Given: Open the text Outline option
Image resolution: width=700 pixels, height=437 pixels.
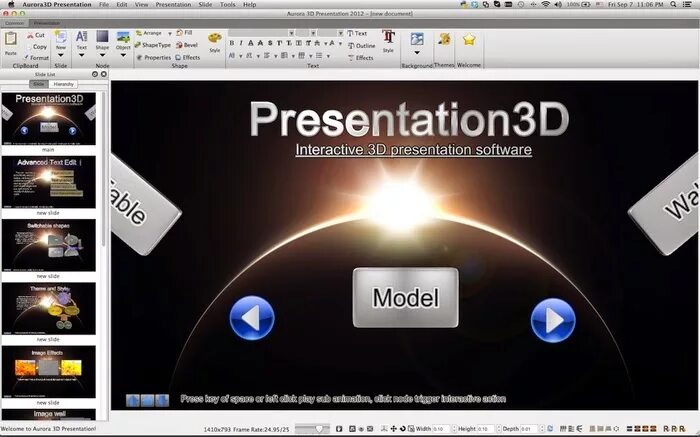Looking at the screenshot, I should tap(362, 46).
